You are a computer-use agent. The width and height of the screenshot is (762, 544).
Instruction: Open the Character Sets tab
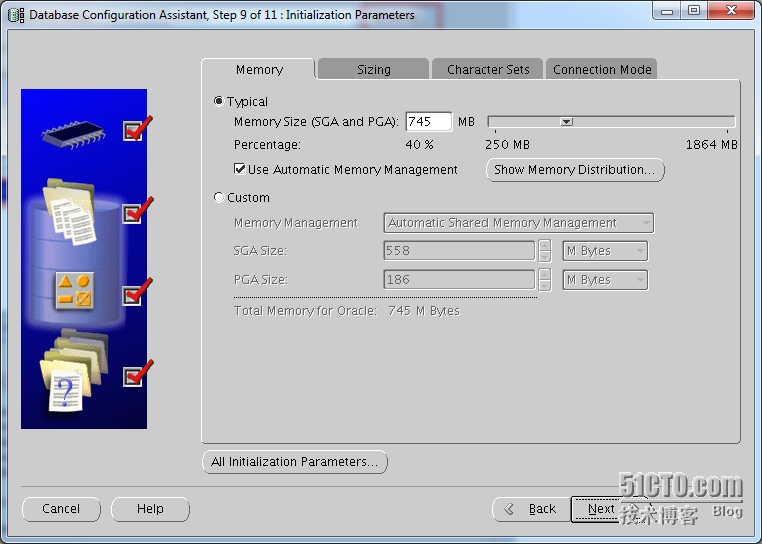tap(487, 70)
